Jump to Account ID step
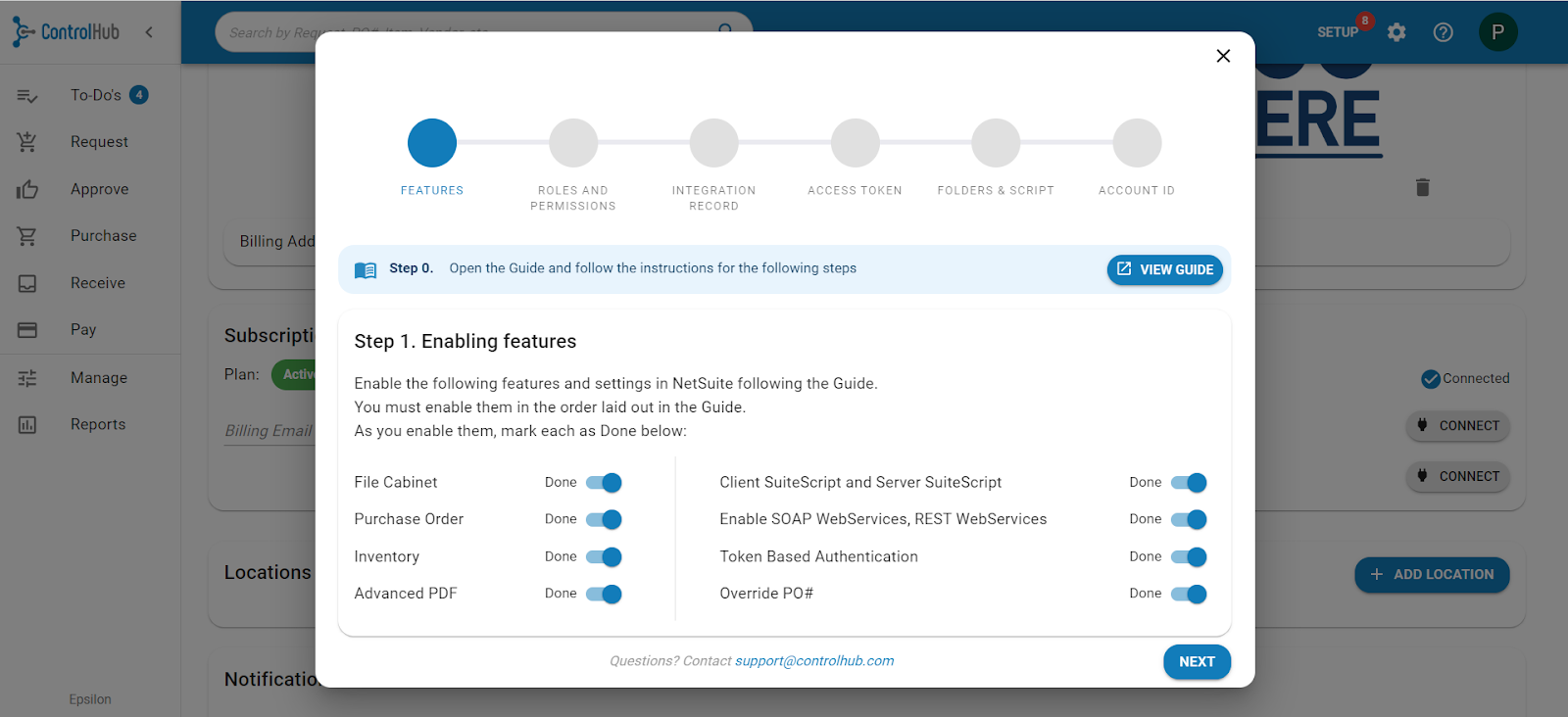The image size is (1568, 717). 1137,143
